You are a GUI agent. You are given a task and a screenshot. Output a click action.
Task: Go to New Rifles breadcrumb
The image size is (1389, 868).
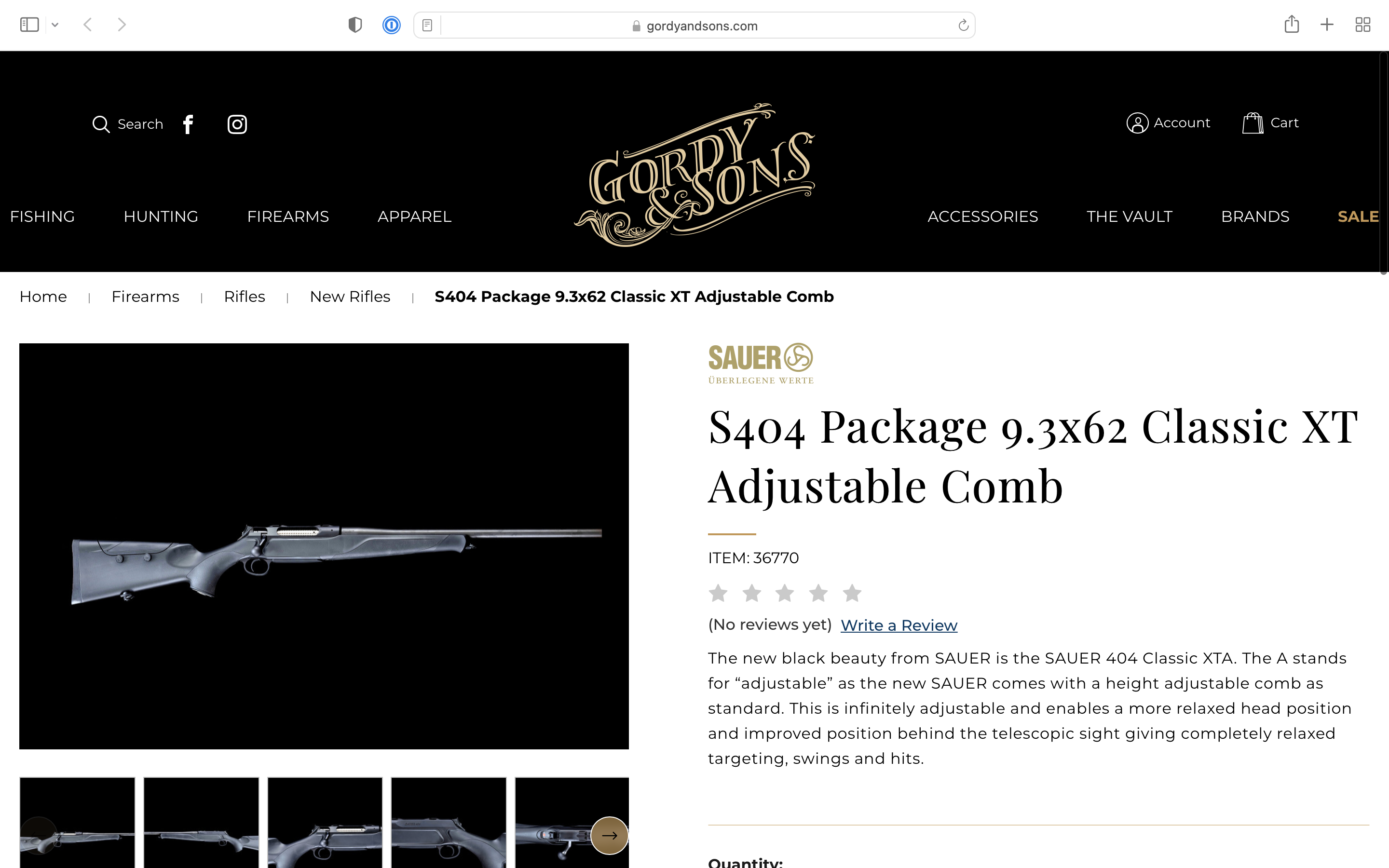coord(350,297)
